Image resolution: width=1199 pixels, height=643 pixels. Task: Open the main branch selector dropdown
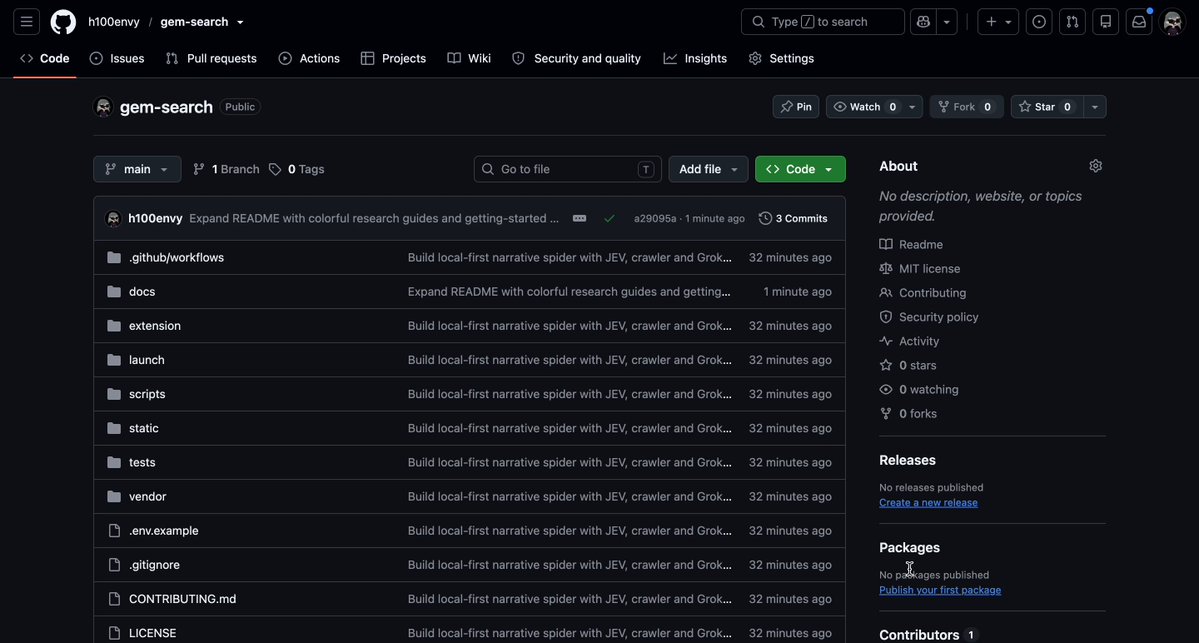coord(137,169)
